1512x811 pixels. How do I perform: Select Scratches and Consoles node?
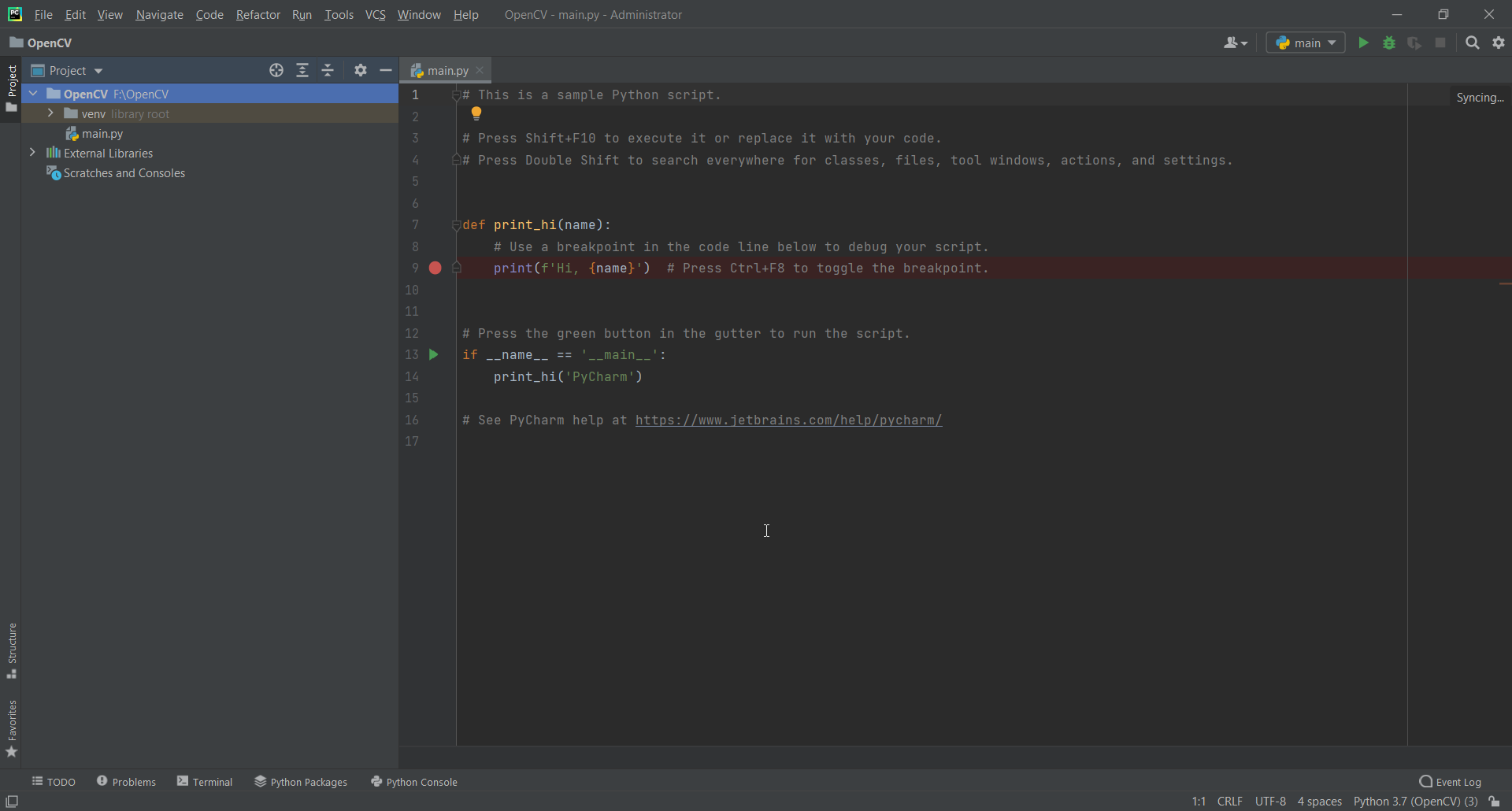point(116,173)
